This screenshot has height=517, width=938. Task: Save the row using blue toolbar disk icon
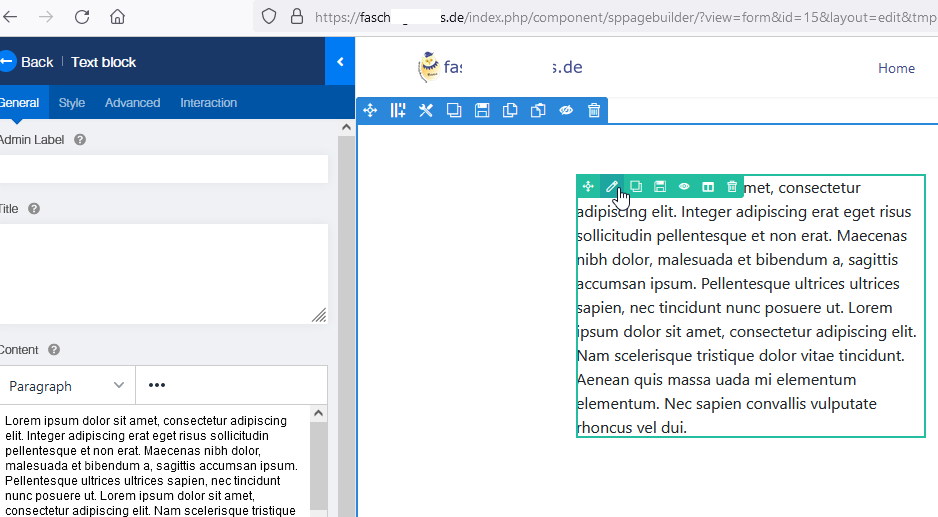click(x=482, y=111)
